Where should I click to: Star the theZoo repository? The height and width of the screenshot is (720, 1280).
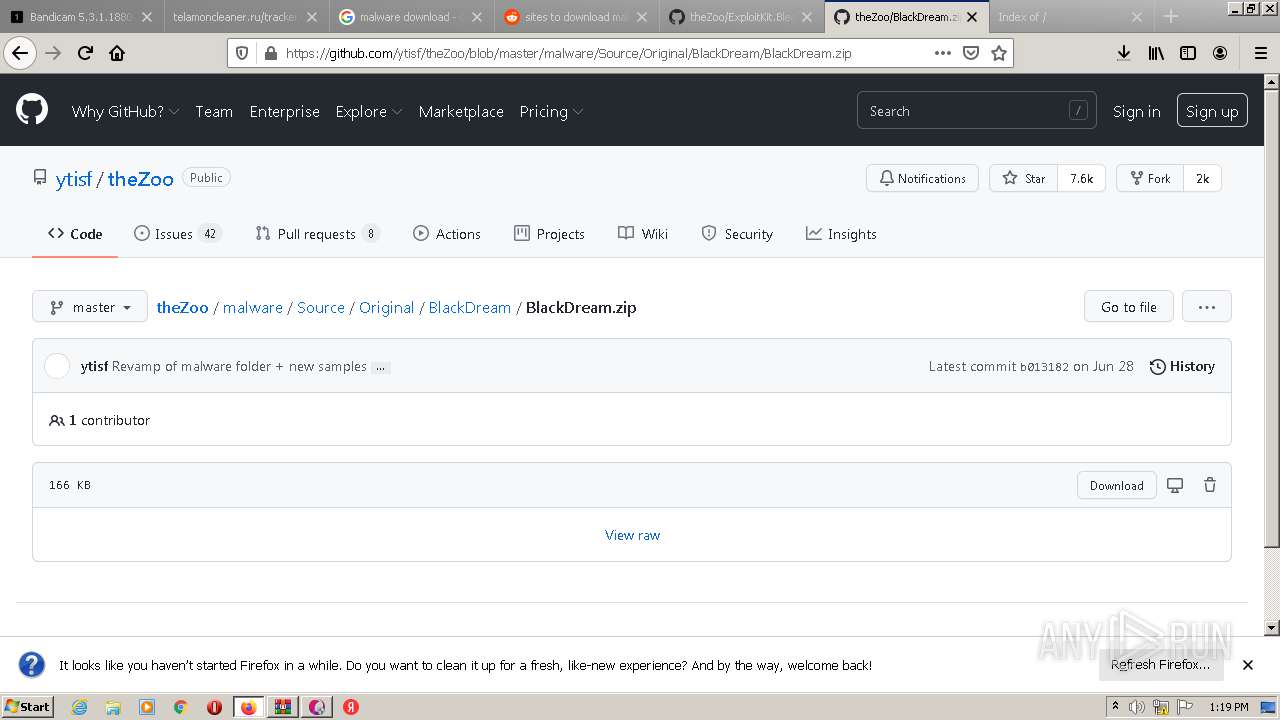[x=1023, y=178]
